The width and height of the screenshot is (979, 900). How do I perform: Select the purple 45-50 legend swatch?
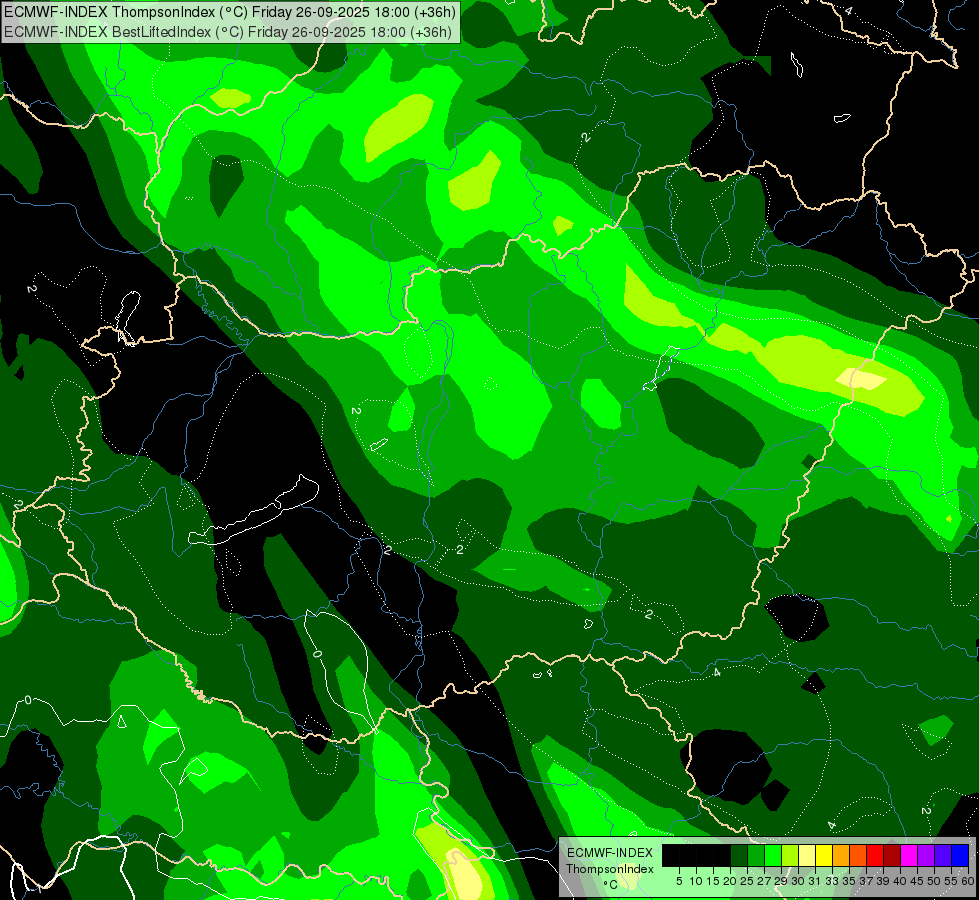(x=926, y=855)
